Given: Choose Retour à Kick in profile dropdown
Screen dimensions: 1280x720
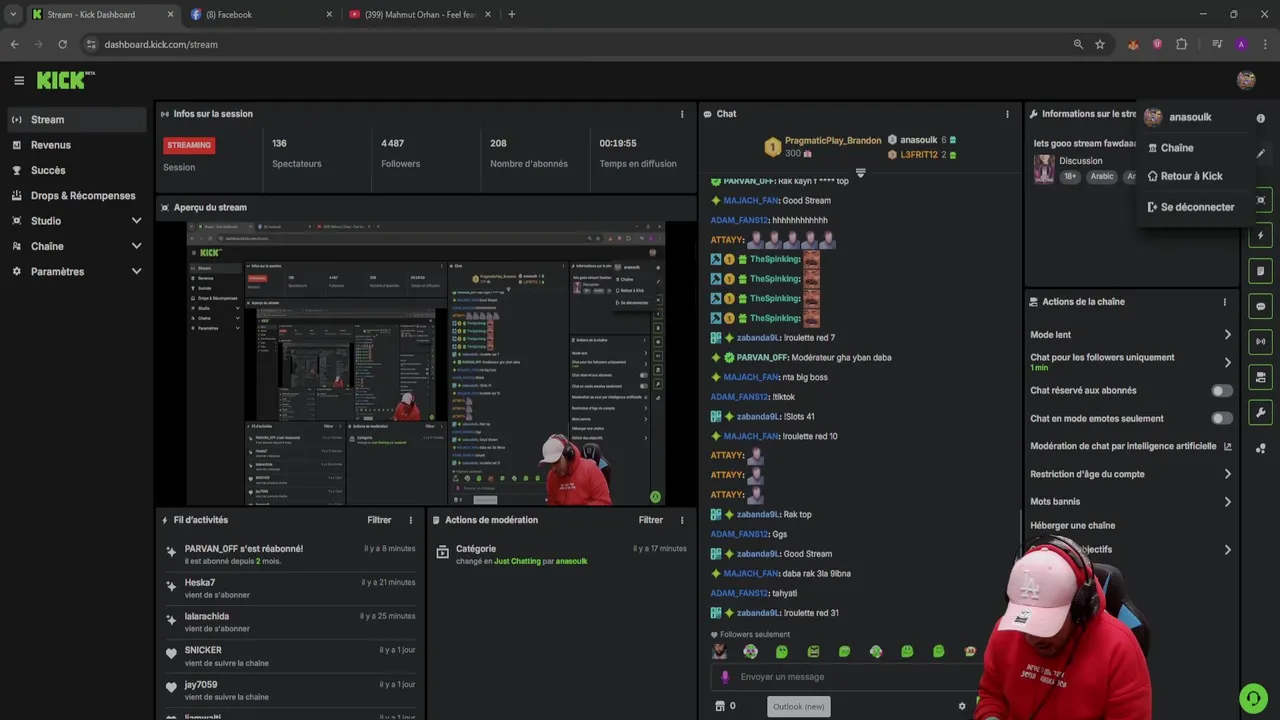Looking at the screenshot, I should (x=1191, y=176).
